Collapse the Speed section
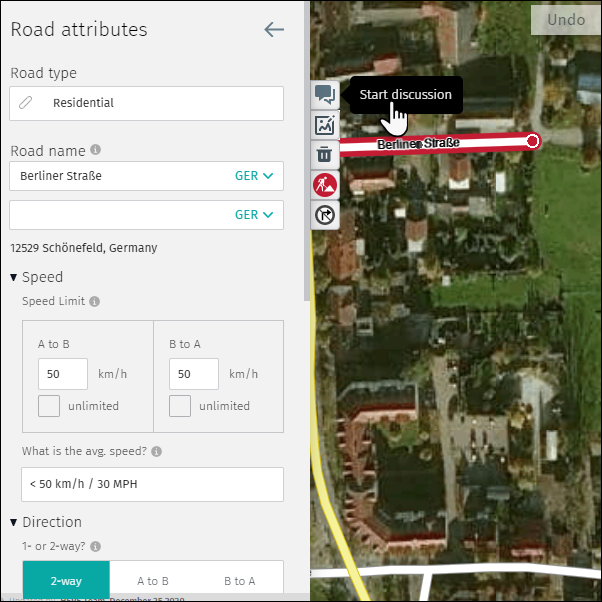The image size is (602, 602). [13, 277]
